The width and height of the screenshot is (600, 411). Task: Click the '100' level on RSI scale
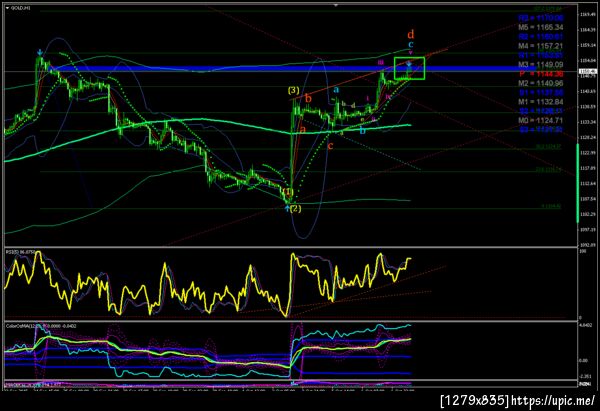pyautogui.click(x=583, y=251)
